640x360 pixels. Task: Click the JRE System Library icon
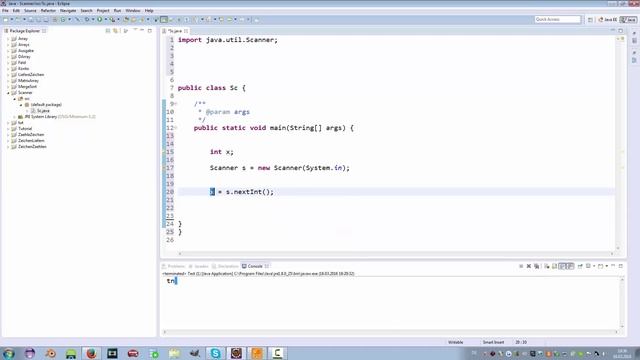20,117
